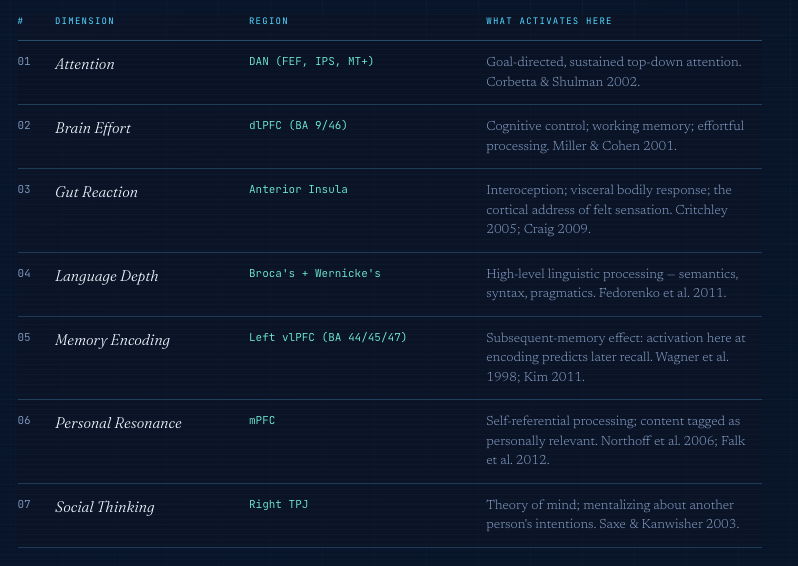Click description citing Fedorenko et al. 2011
The height and width of the screenshot is (566, 798).
tap(612, 284)
